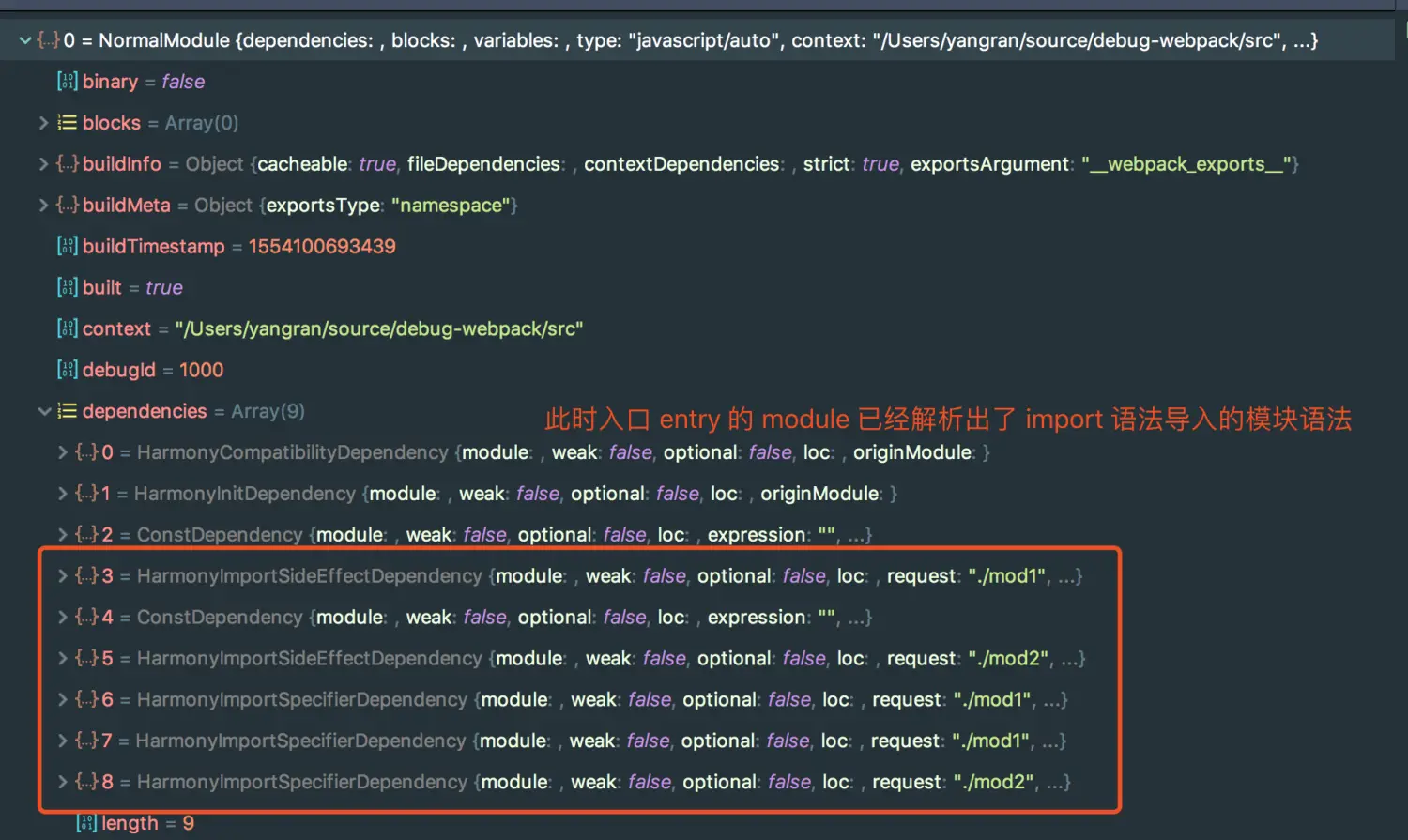The height and width of the screenshot is (840, 1408).
Task: Click the context field type icon
Action: (68, 329)
